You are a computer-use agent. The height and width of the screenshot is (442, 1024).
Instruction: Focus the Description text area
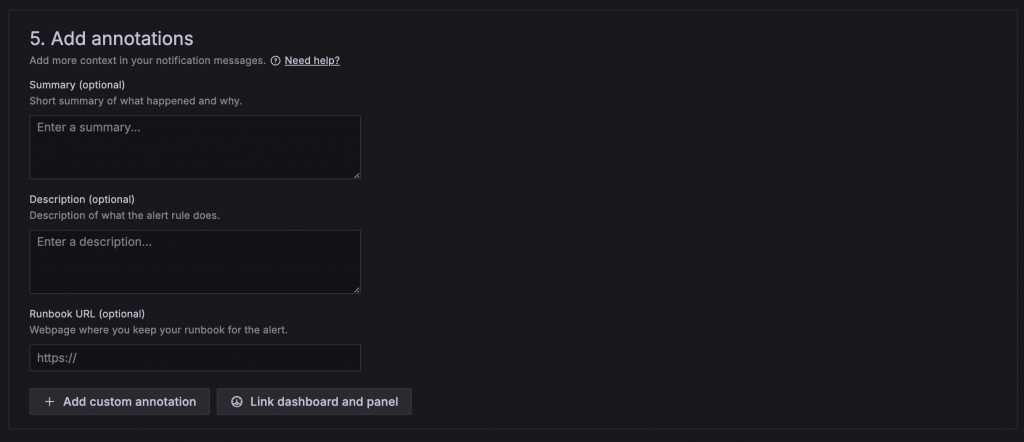(195, 262)
